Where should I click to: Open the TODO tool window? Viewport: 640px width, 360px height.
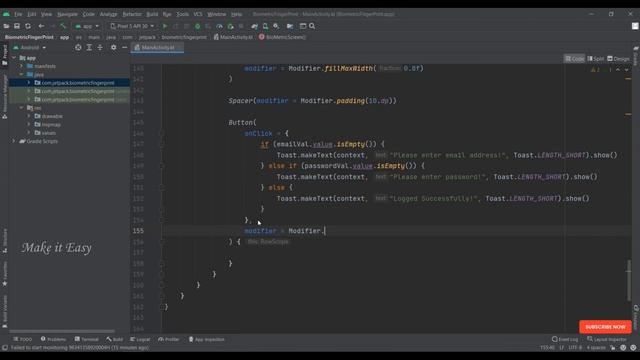(x=22, y=339)
